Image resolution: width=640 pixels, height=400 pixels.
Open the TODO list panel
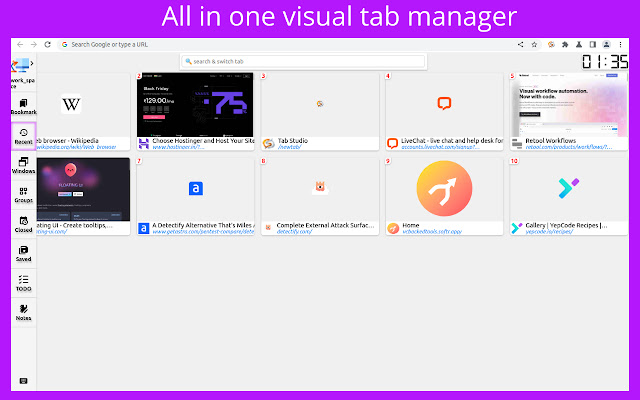point(24,283)
